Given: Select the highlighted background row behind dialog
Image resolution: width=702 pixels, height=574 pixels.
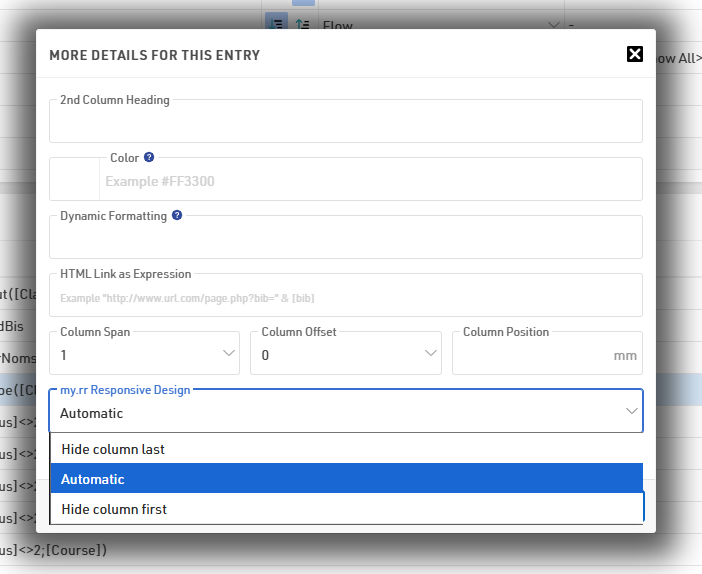Looking at the screenshot, I should (18, 389).
